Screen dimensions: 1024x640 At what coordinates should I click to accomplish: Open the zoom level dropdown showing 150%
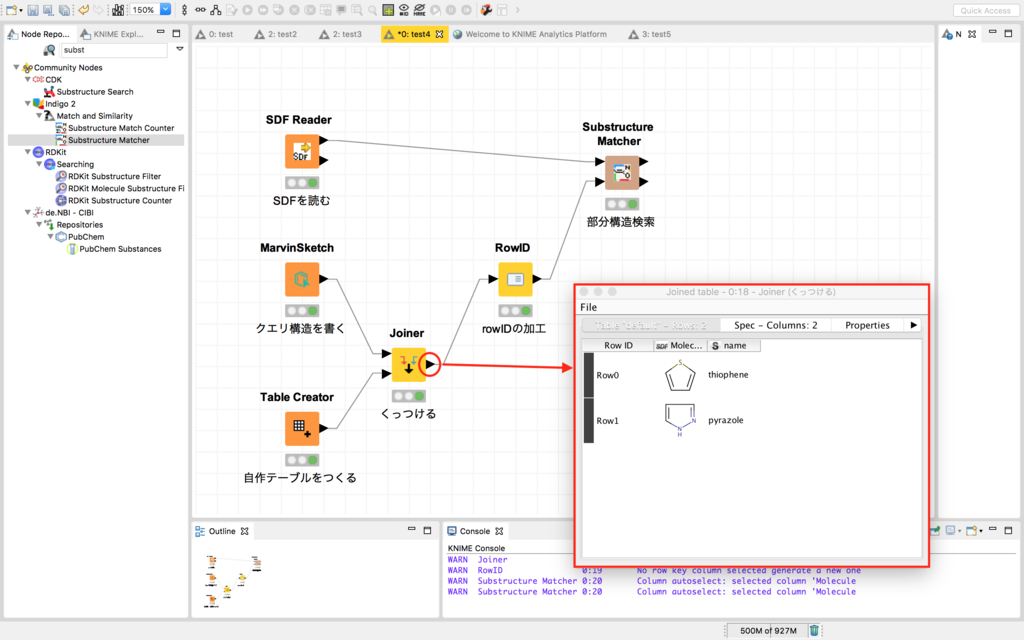(167, 10)
